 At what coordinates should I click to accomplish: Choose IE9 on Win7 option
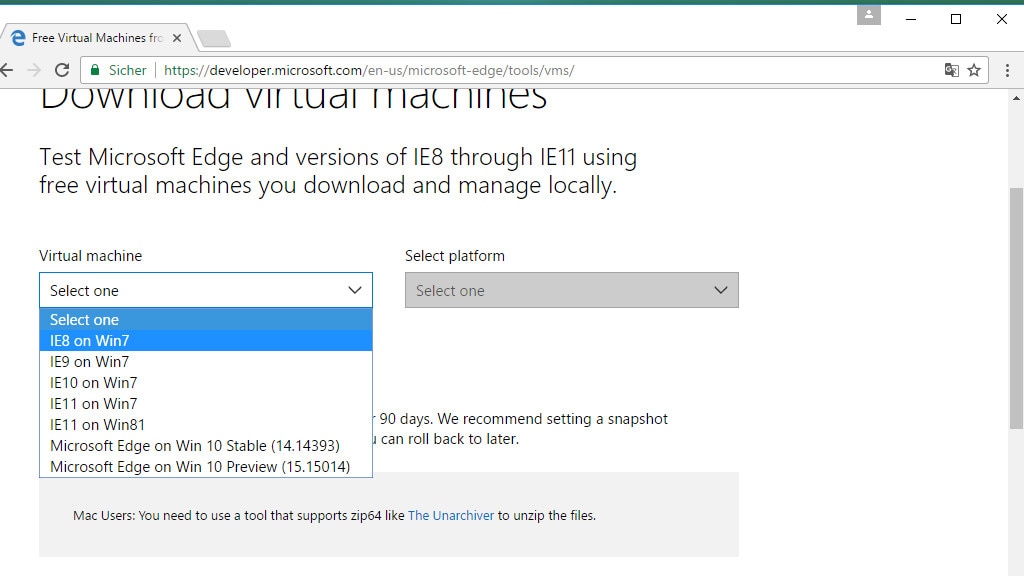[90, 362]
